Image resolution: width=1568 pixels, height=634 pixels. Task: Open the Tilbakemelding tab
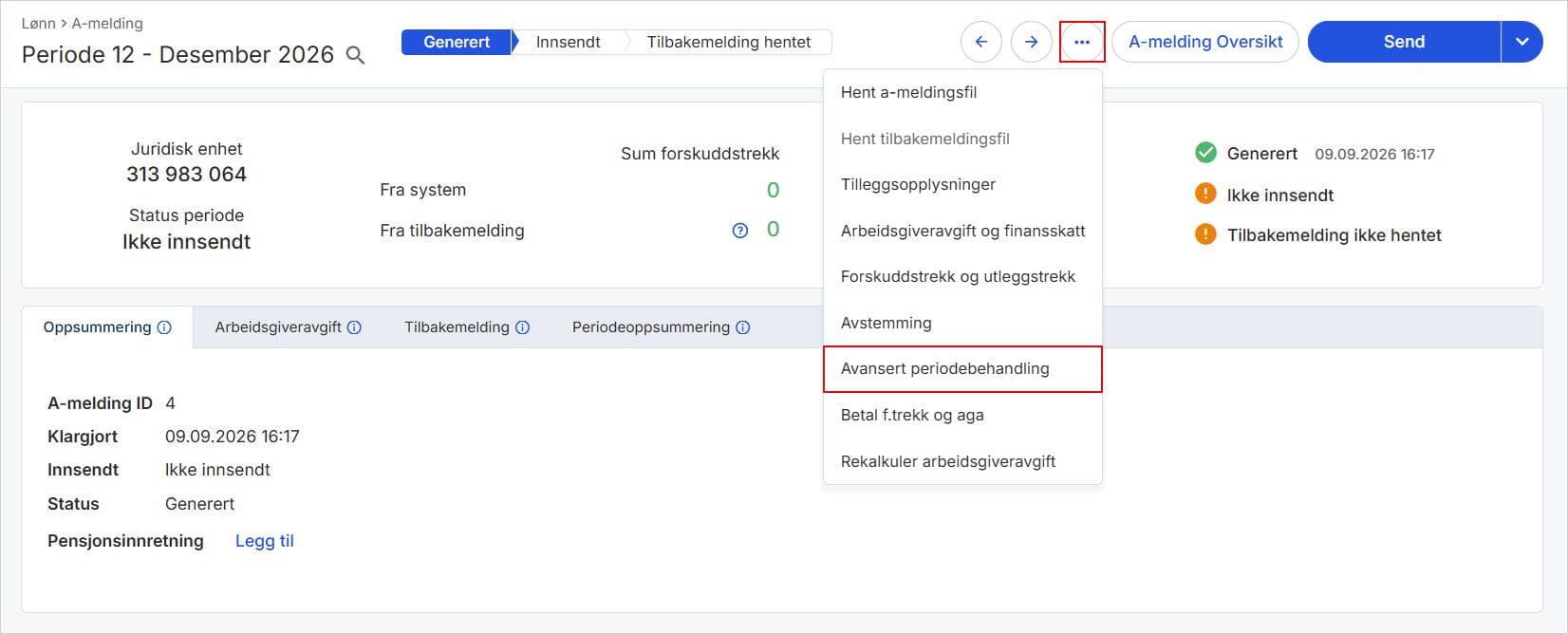point(467,327)
